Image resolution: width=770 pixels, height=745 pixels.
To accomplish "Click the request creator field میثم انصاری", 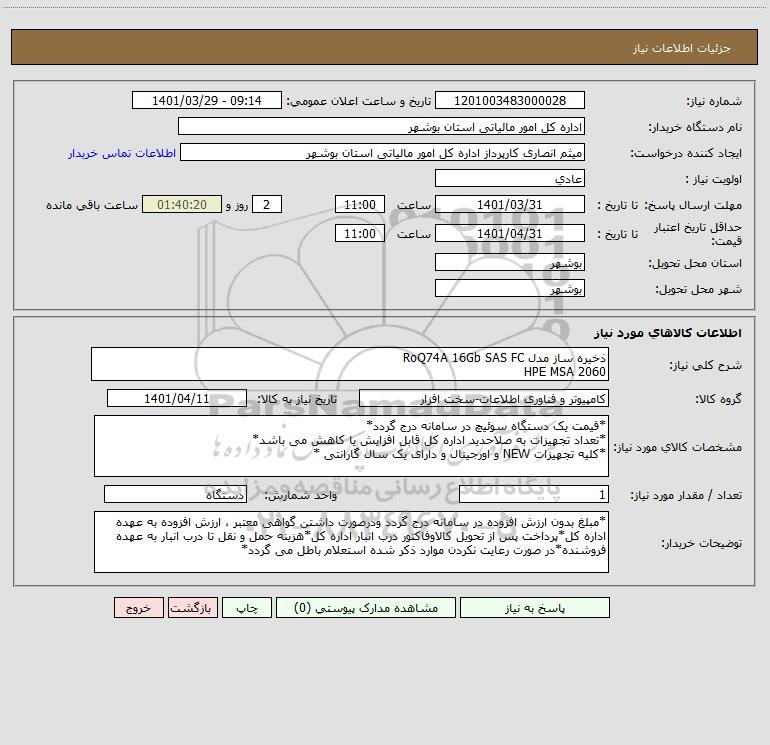I will pos(382,152).
